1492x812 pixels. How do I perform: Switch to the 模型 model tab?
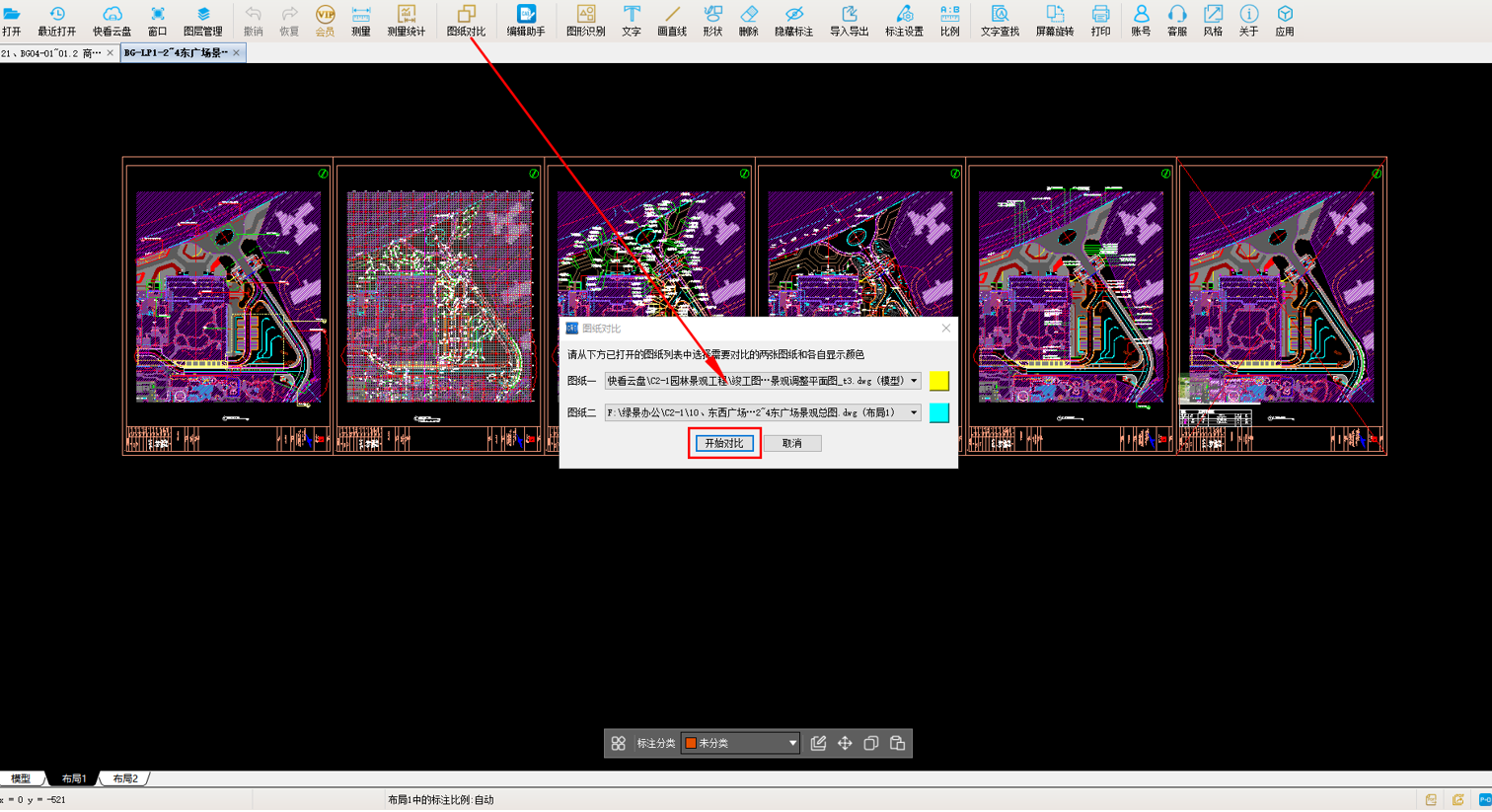point(21,778)
